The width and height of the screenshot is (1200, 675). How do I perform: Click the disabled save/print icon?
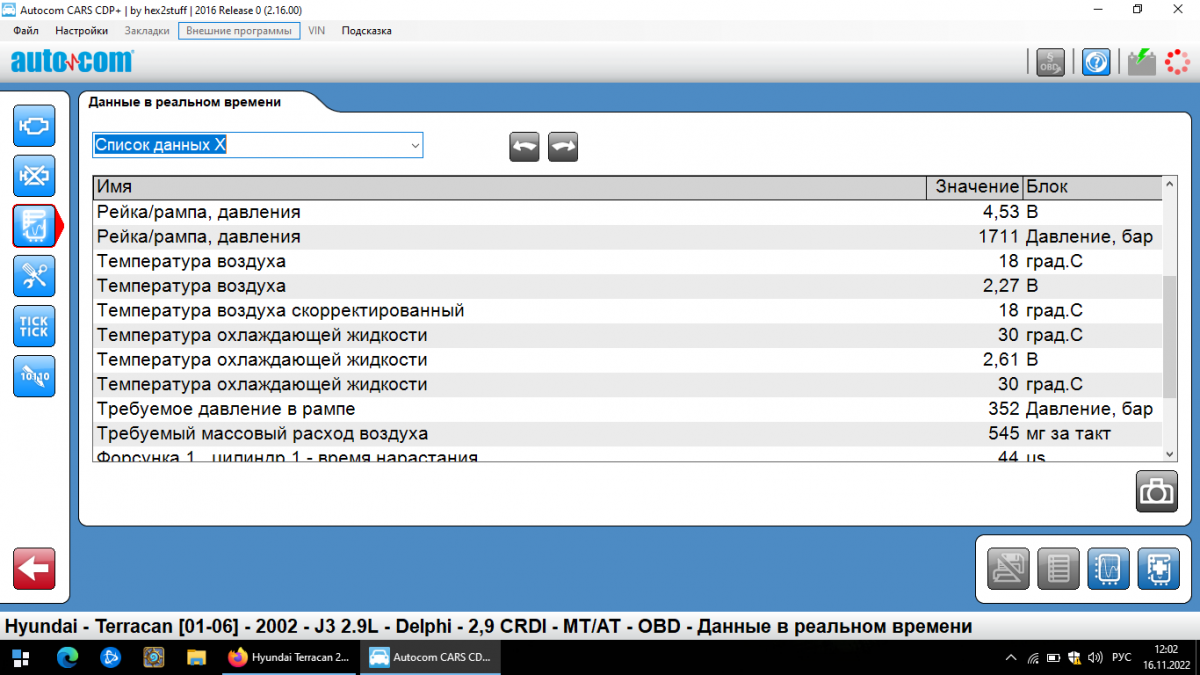[x=1008, y=569]
